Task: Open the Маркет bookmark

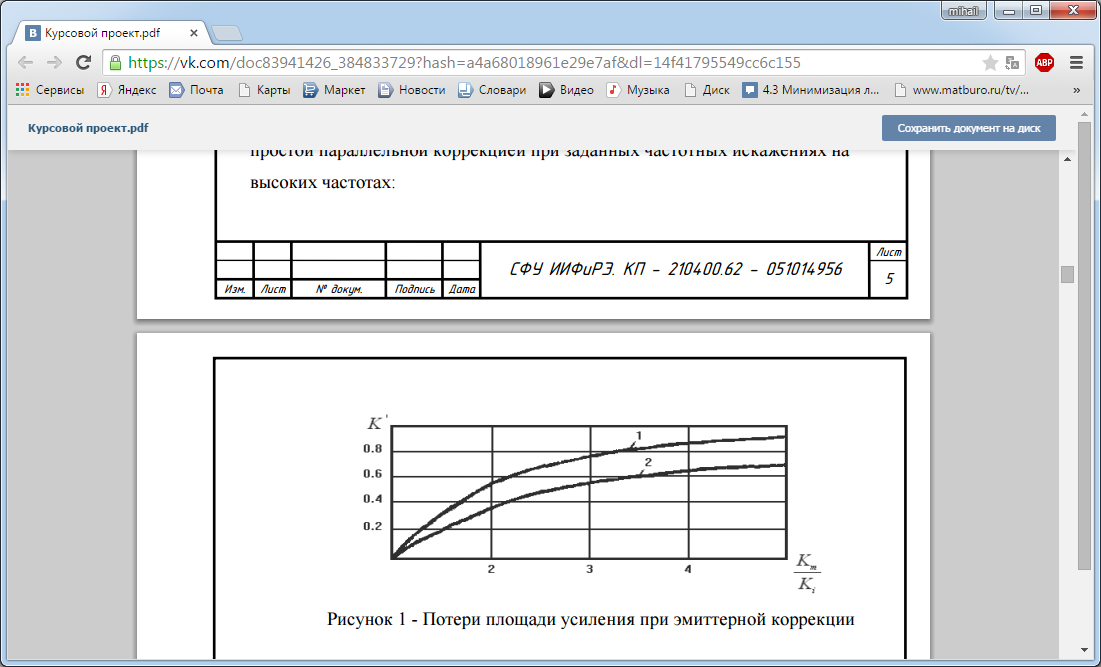Action: point(334,90)
